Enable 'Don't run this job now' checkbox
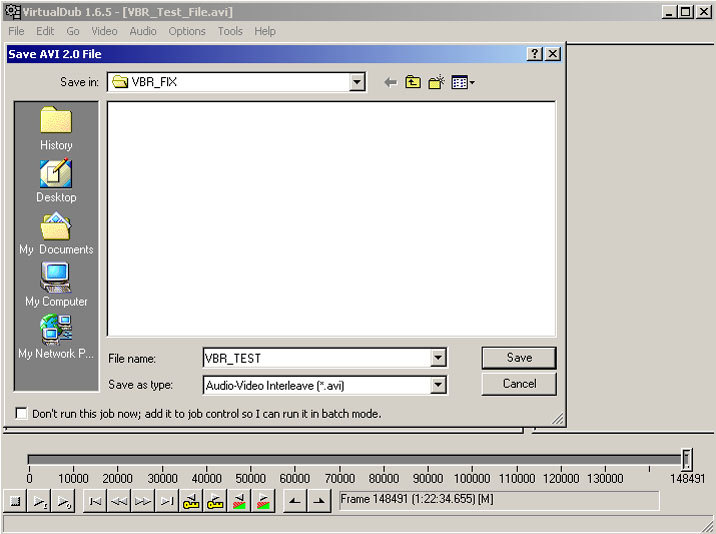716x534 pixels. 21,413
